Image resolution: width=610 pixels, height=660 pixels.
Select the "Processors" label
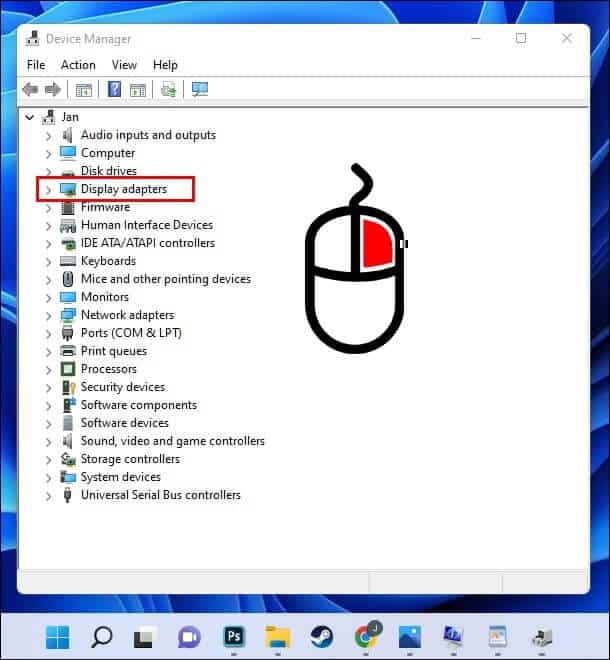pos(109,369)
